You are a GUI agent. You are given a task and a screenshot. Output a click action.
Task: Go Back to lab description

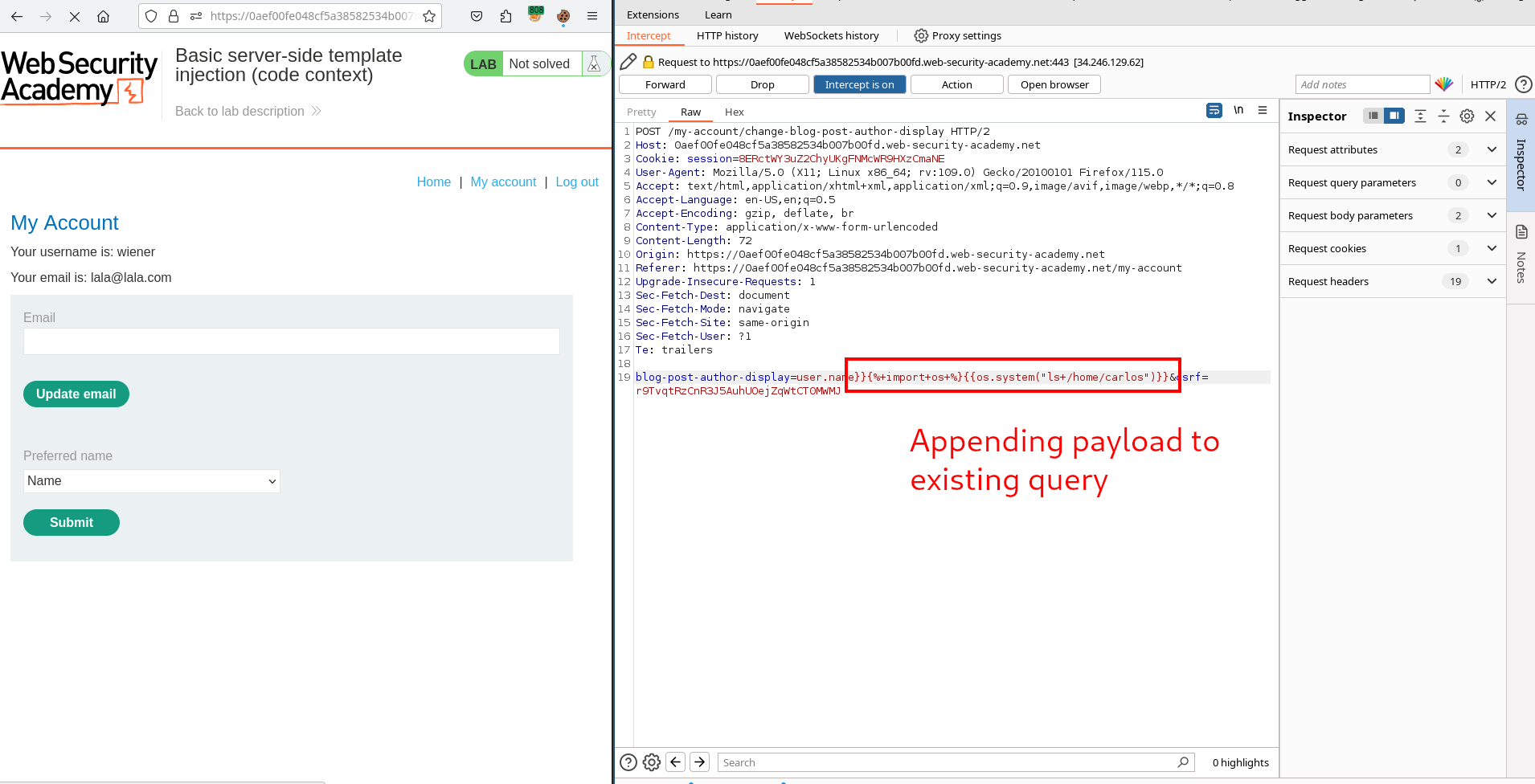pyautogui.click(x=248, y=111)
